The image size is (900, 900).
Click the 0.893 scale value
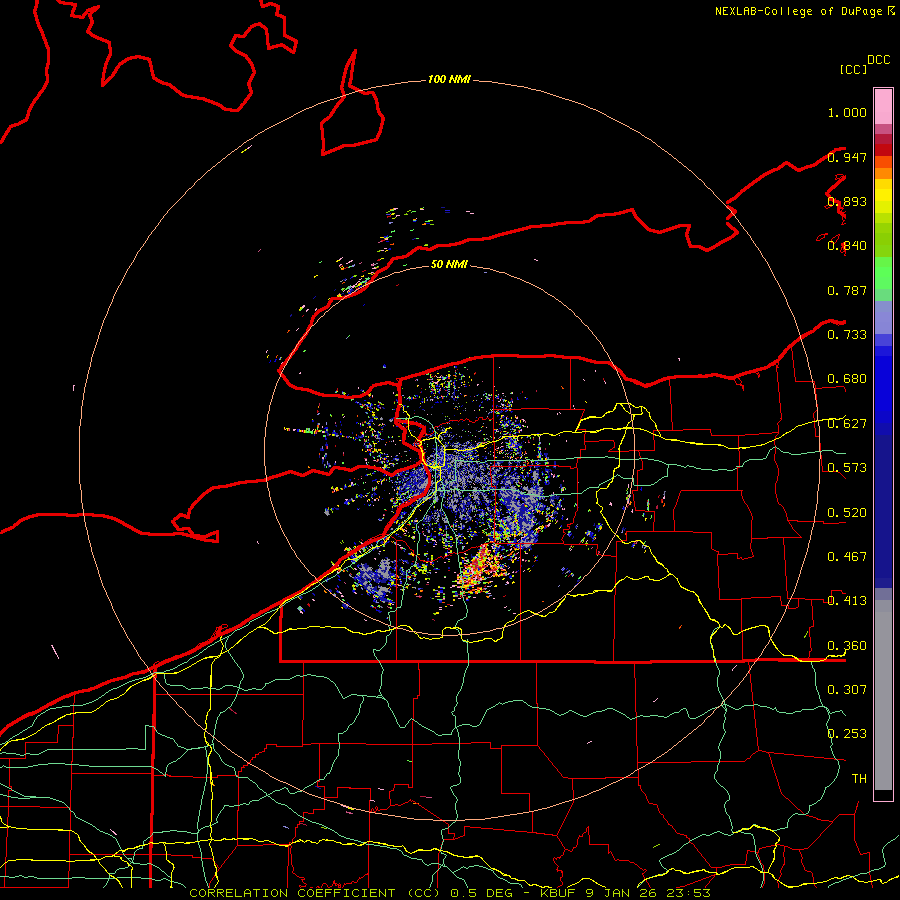(x=847, y=201)
